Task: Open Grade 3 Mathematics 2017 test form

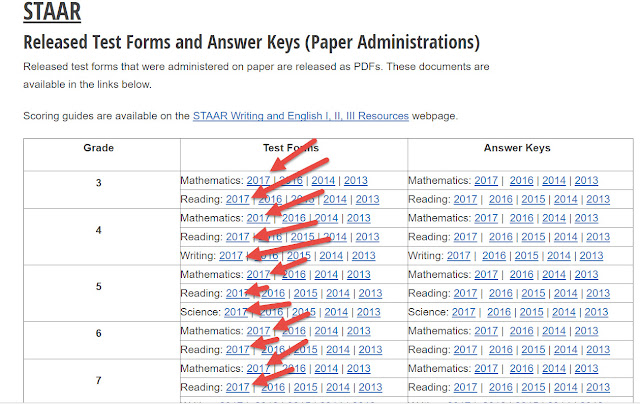Action: click(x=258, y=180)
